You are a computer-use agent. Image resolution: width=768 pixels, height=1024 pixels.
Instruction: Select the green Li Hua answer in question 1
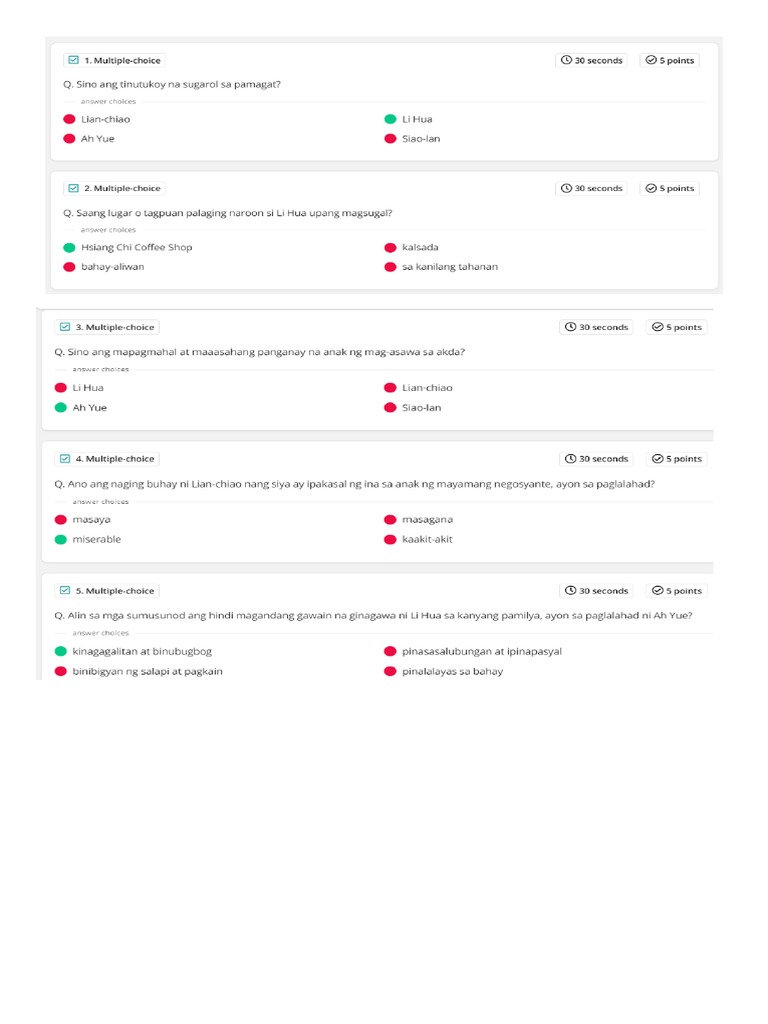417,119
